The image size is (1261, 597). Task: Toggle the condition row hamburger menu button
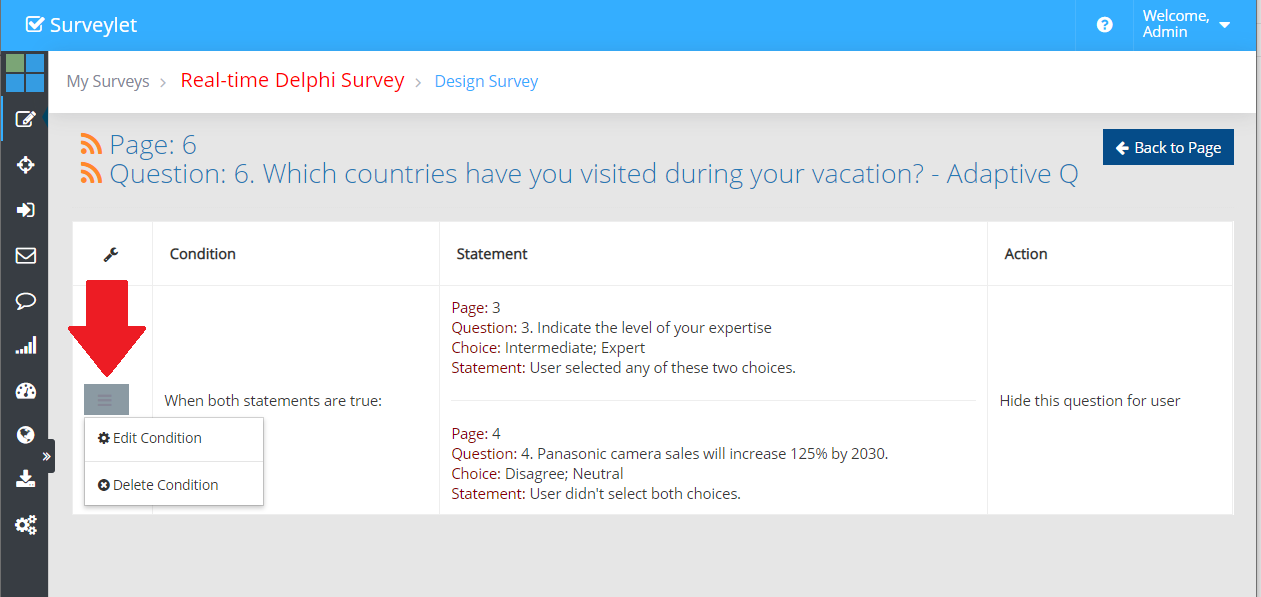point(105,400)
